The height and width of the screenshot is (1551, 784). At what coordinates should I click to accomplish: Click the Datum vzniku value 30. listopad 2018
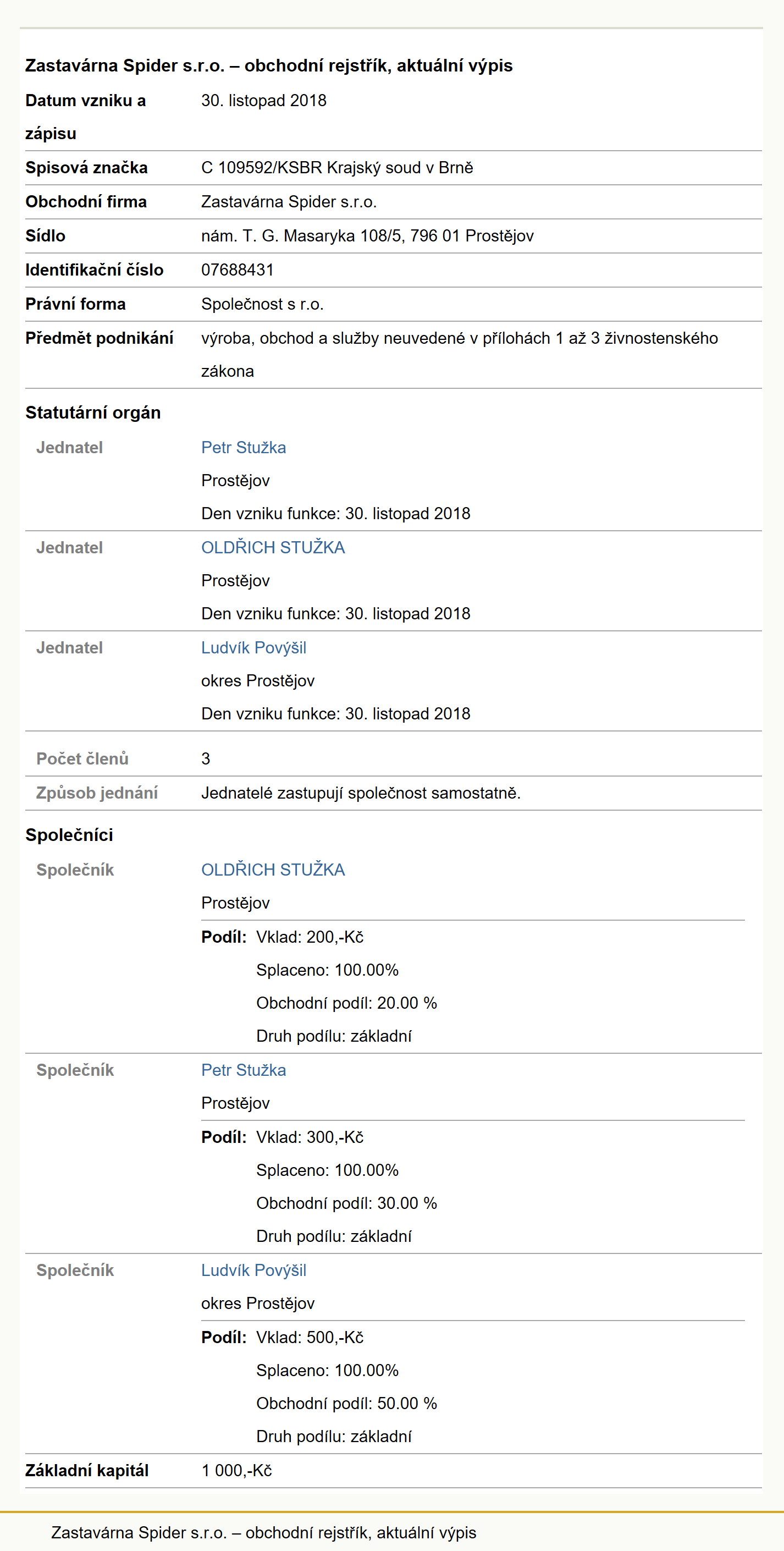263,100
